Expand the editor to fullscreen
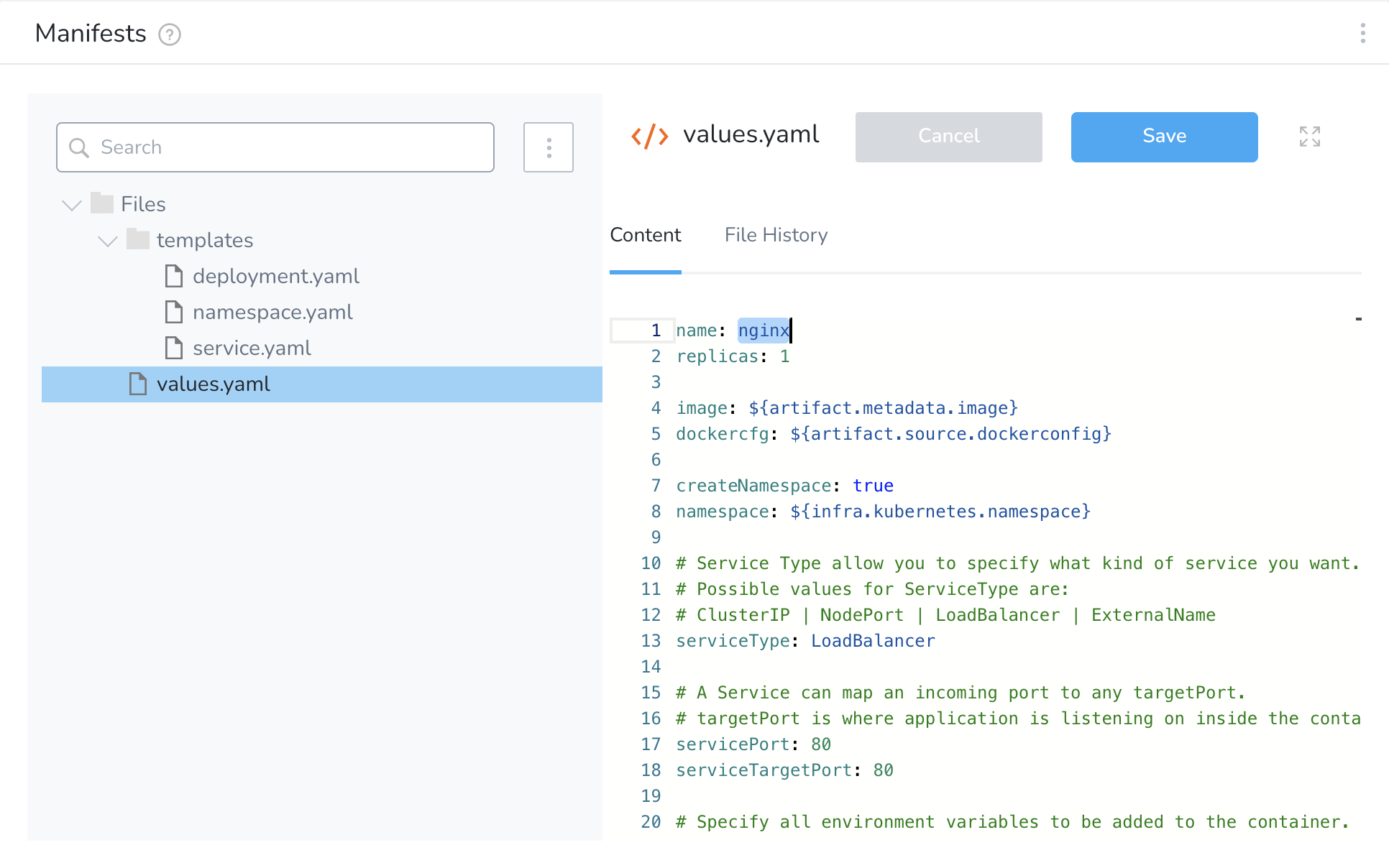 (x=1309, y=137)
